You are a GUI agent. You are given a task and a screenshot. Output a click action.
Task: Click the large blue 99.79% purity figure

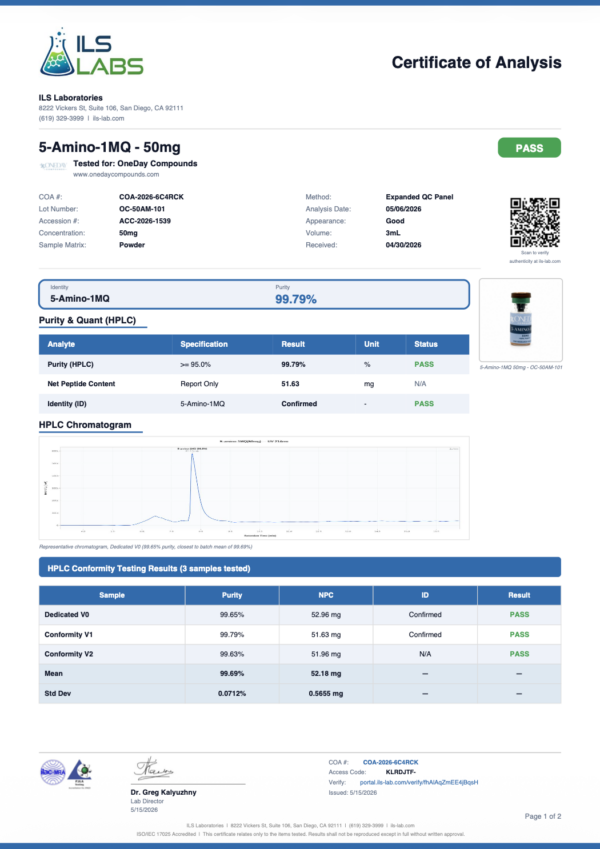click(x=296, y=299)
